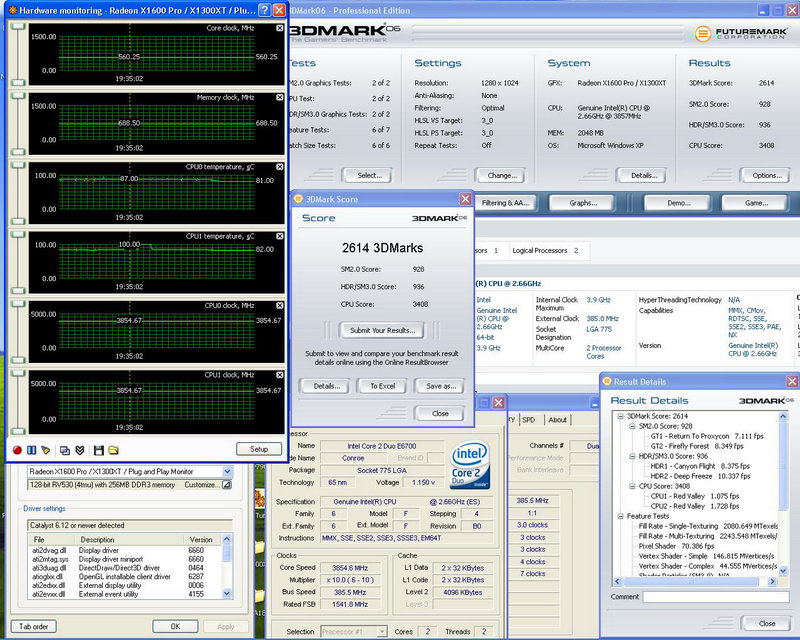
Task: Pause hardware monitoring with the pause icon
Action: coord(32,450)
